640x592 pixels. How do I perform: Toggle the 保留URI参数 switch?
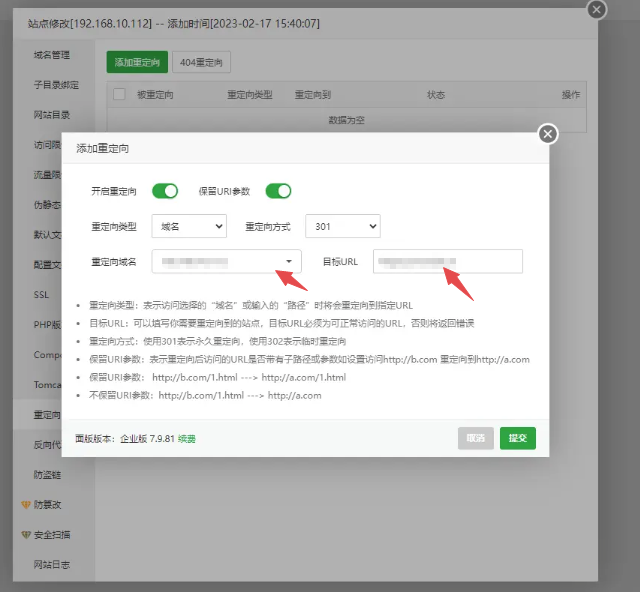click(278, 191)
